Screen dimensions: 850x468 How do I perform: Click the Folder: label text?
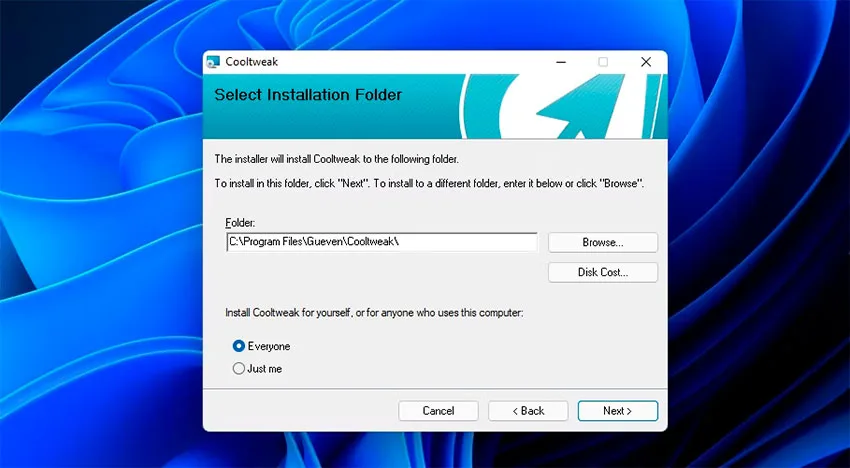coord(240,222)
